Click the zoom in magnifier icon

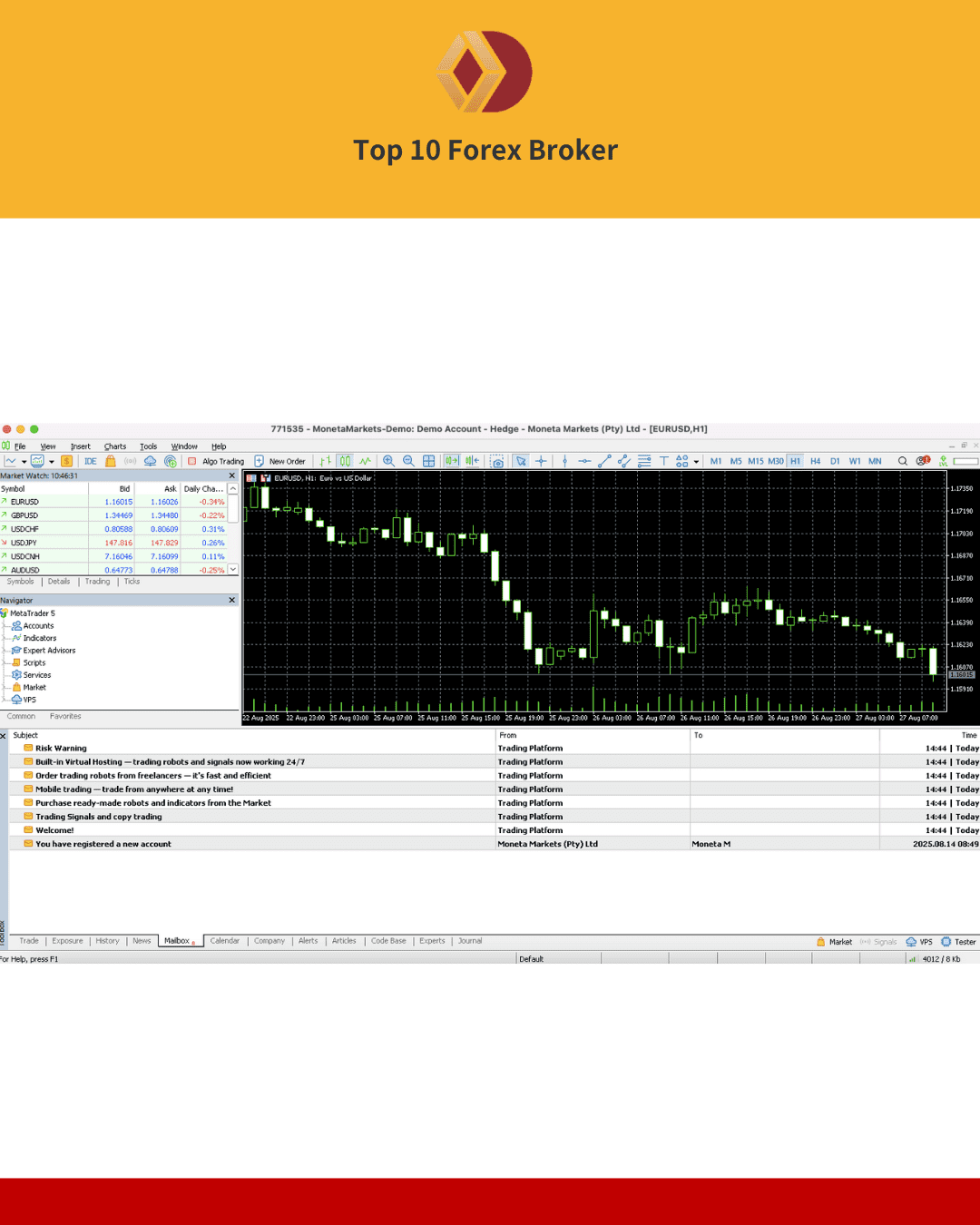pyautogui.click(x=388, y=461)
